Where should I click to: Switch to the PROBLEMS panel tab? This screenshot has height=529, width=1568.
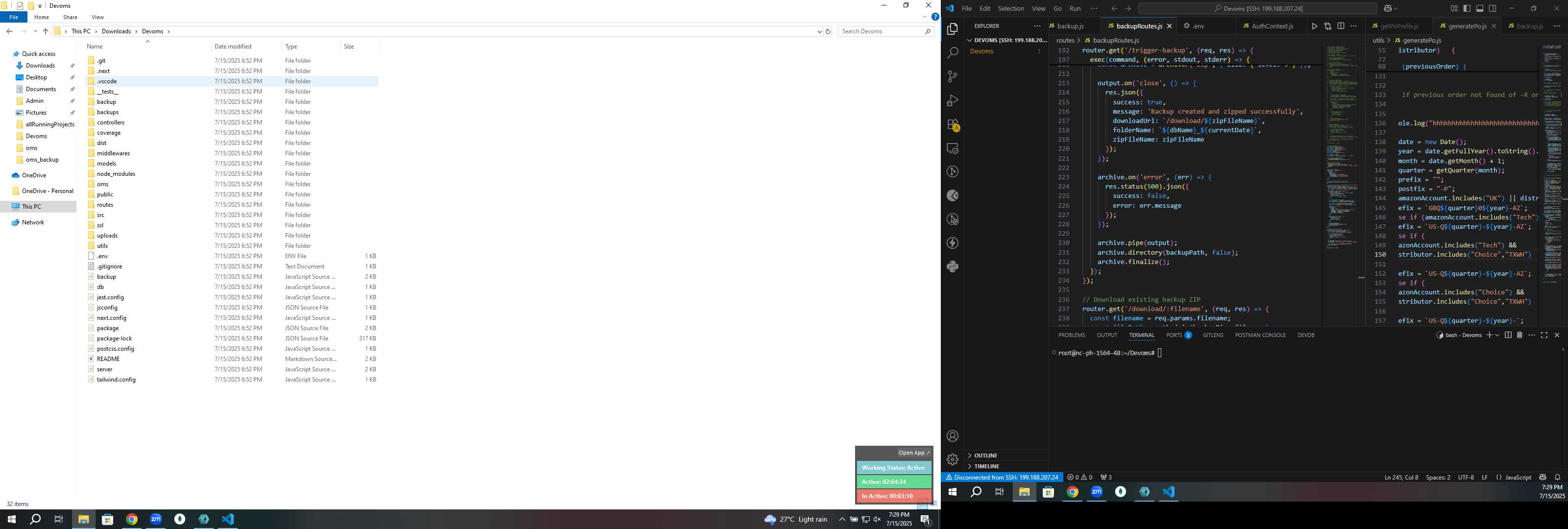pos(1071,335)
